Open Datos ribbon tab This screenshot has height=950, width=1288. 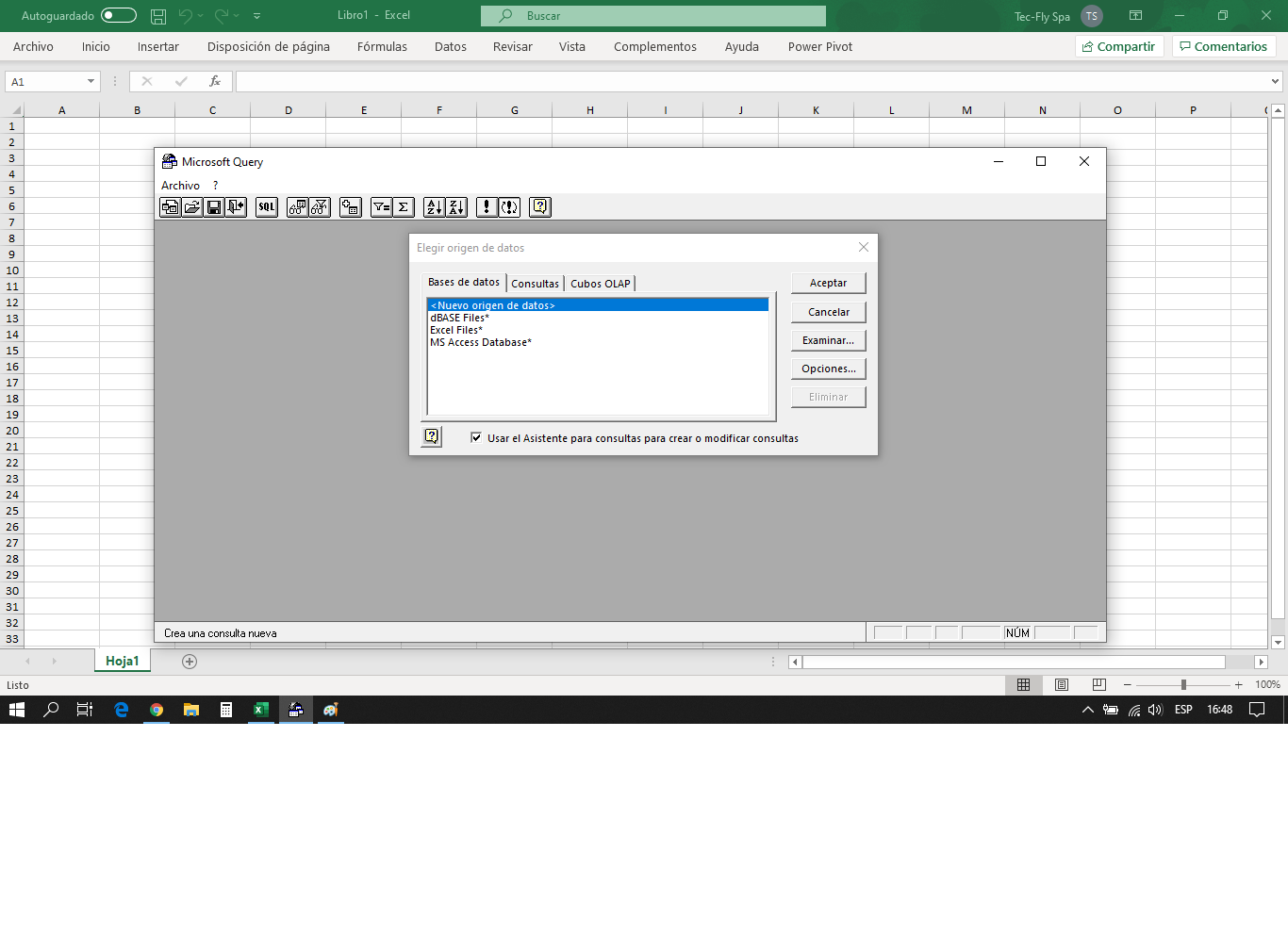click(x=451, y=47)
